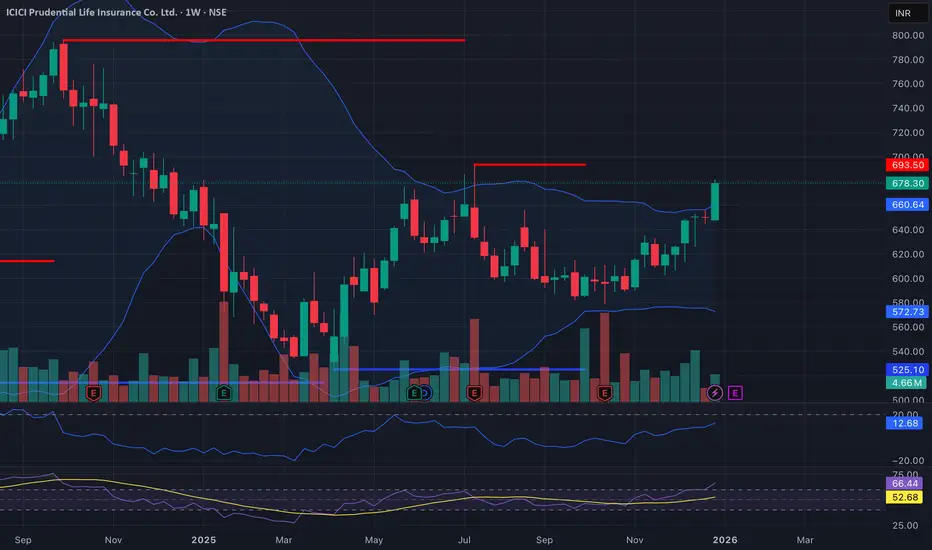Select the 12.68 indicator value label

click(x=904, y=423)
